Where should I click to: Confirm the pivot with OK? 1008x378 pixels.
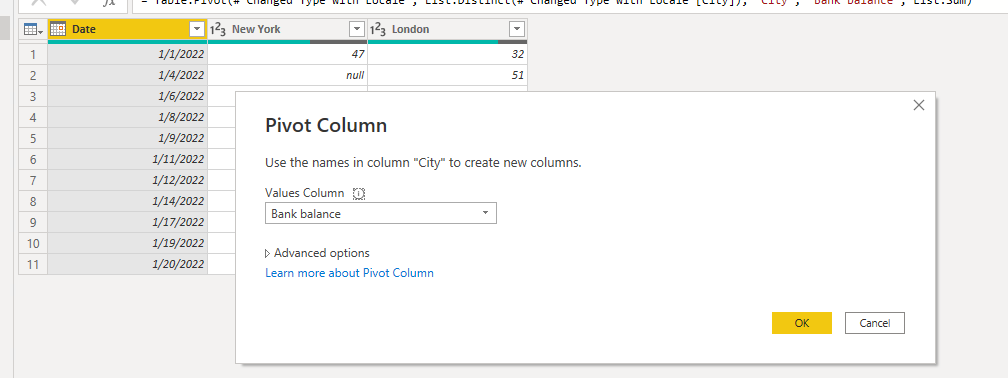coord(802,323)
